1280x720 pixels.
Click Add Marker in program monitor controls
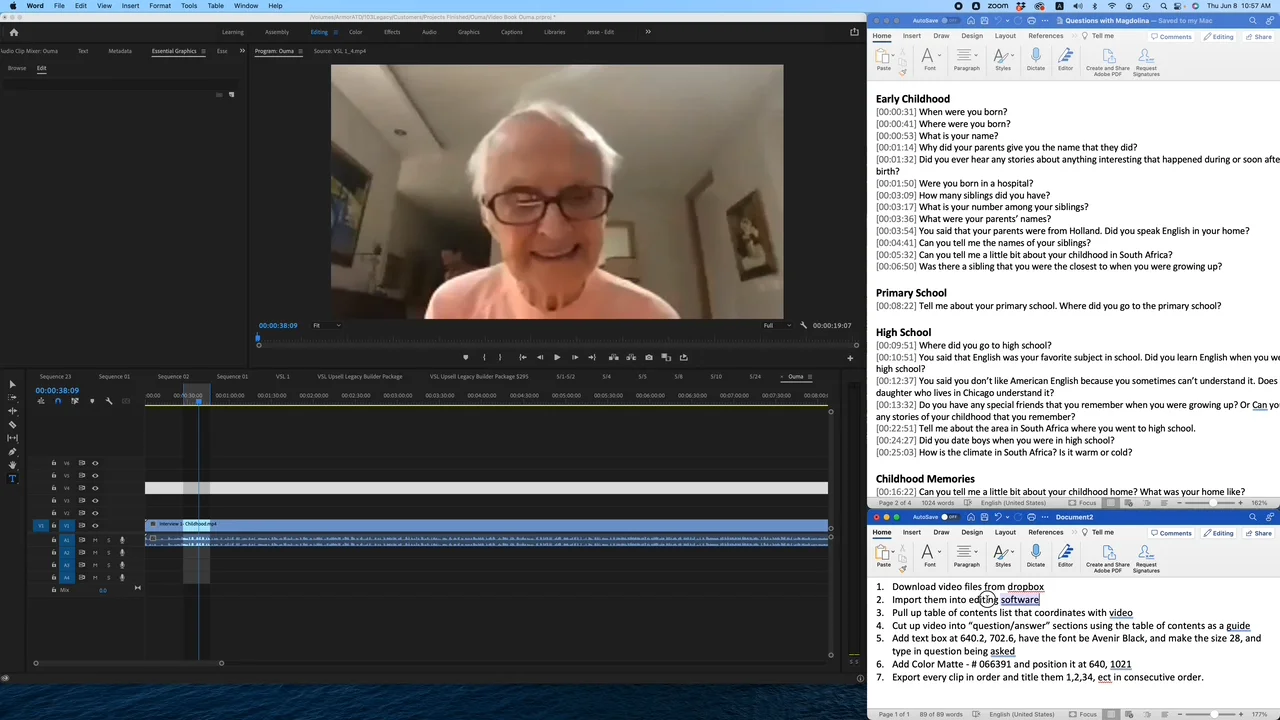tap(465, 357)
